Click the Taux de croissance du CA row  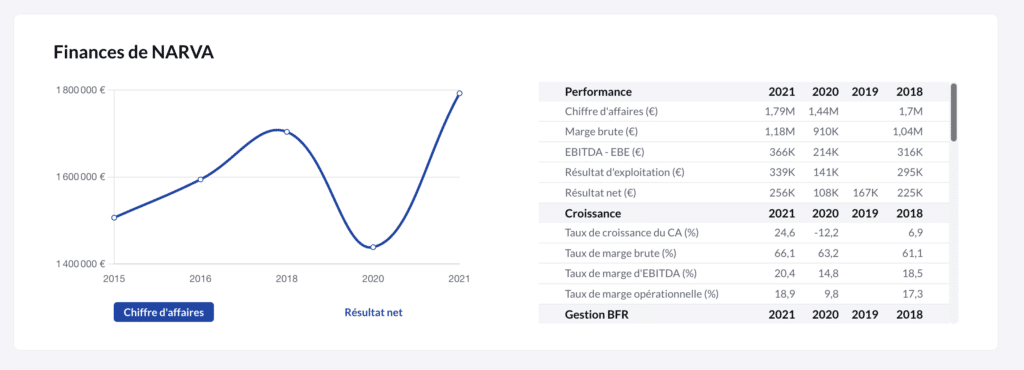(x=744, y=233)
